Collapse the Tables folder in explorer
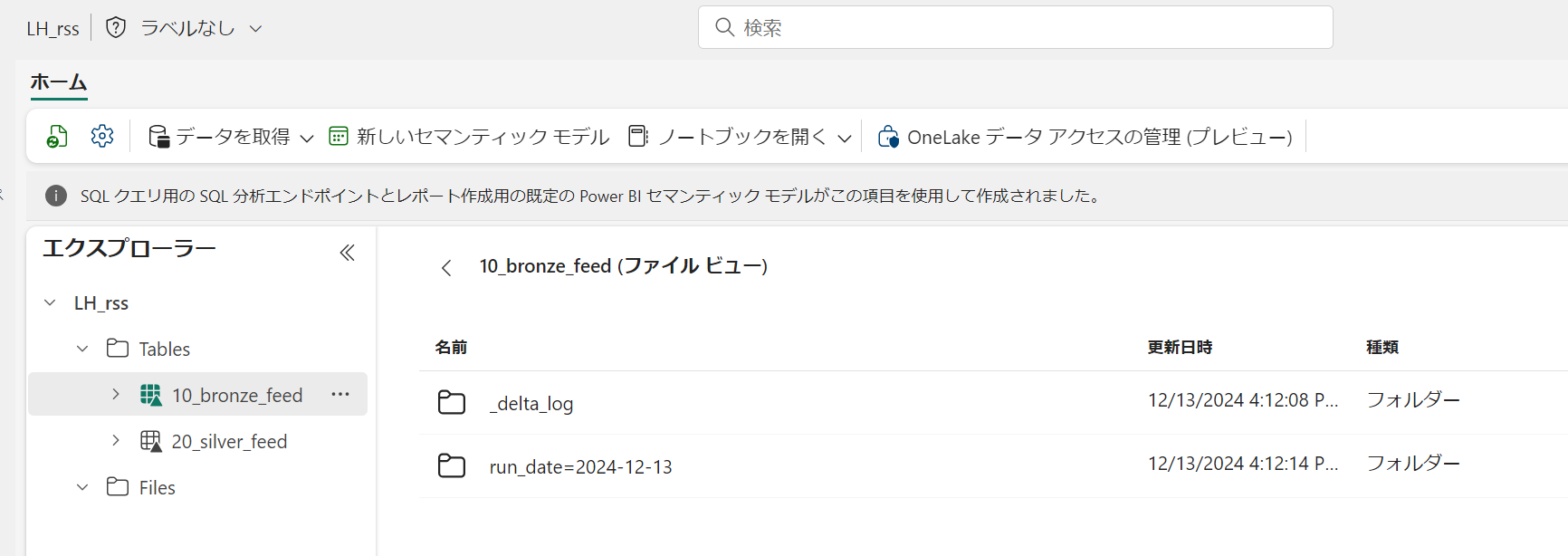The image size is (1568, 556). coord(82,349)
